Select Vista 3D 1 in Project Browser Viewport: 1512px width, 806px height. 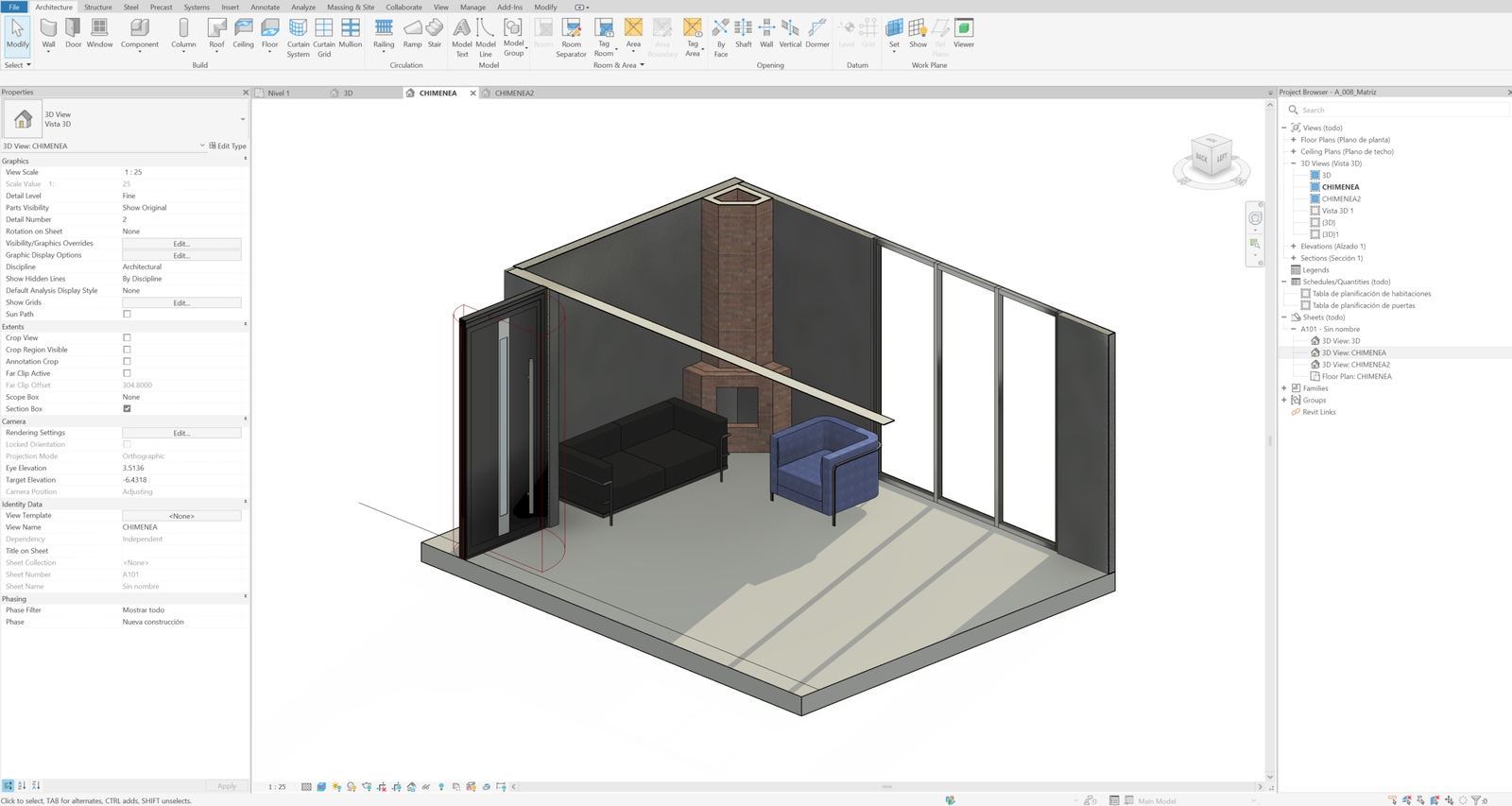(1337, 211)
